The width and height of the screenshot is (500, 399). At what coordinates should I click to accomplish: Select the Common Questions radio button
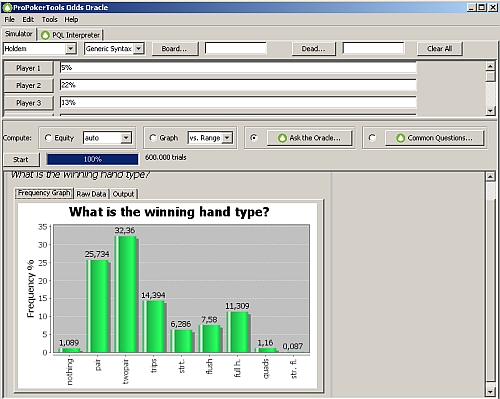[372, 138]
